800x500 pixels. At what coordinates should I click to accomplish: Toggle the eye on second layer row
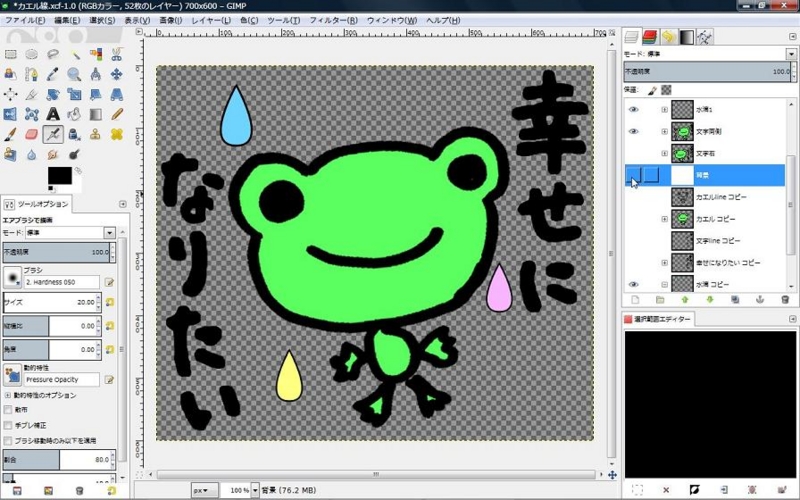pyautogui.click(x=633, y=132)
